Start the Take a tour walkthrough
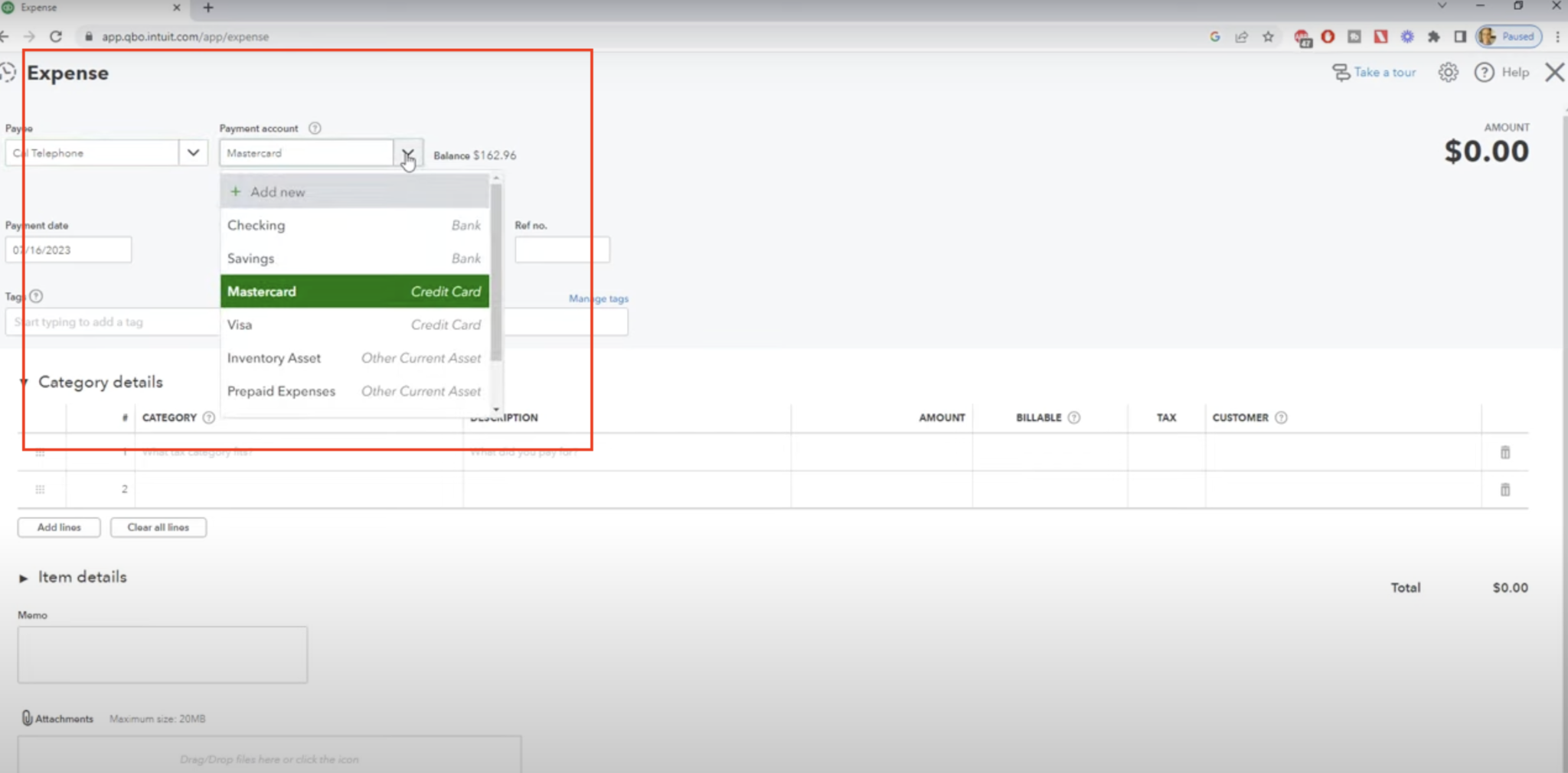Viewport: 1568px width, 773px height. point(1383,72)
